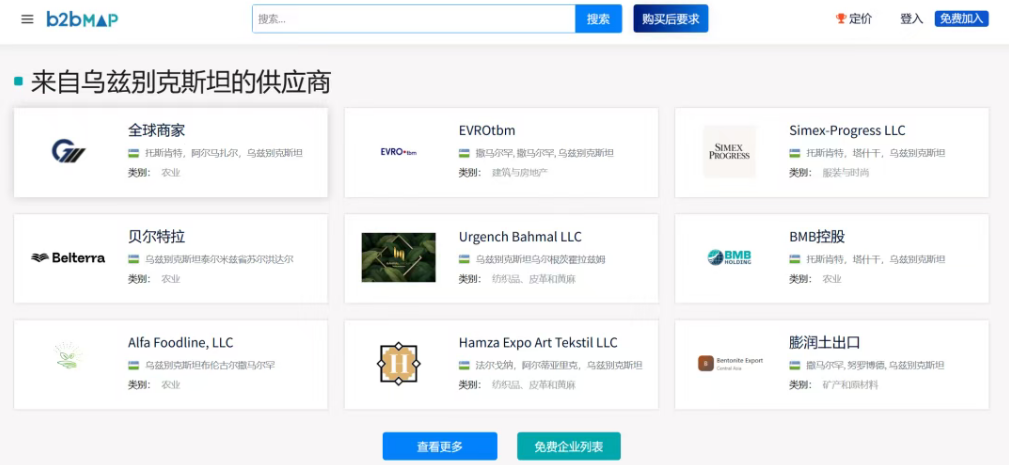Click 建筑与房地产 category in EVROtbm card
Image resolution: width=1009 pixels, height=465 pixels.
point(520,172)
